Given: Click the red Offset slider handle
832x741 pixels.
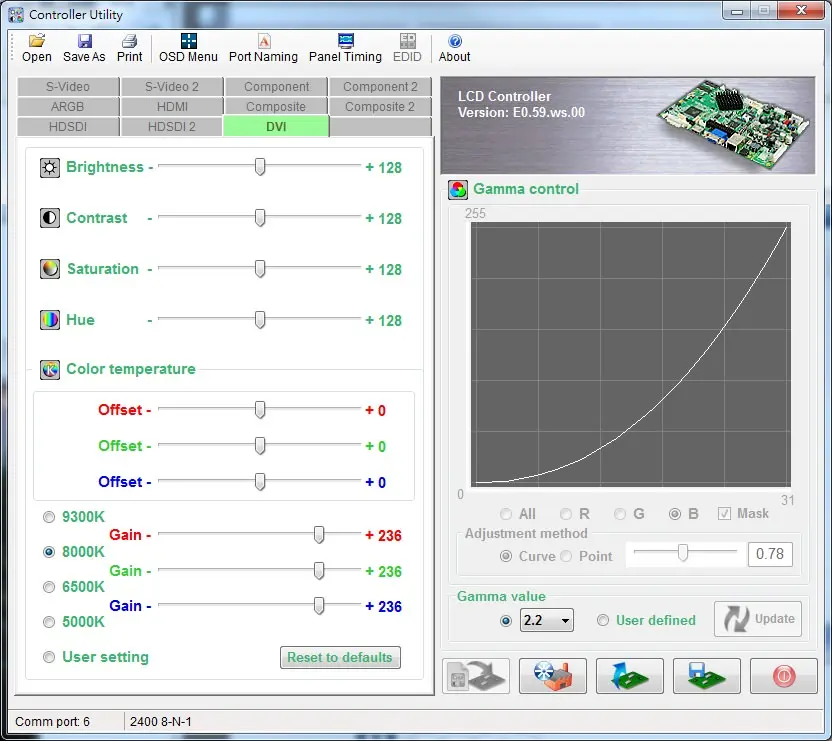Looking at the screenshot, I should point(260,410).
